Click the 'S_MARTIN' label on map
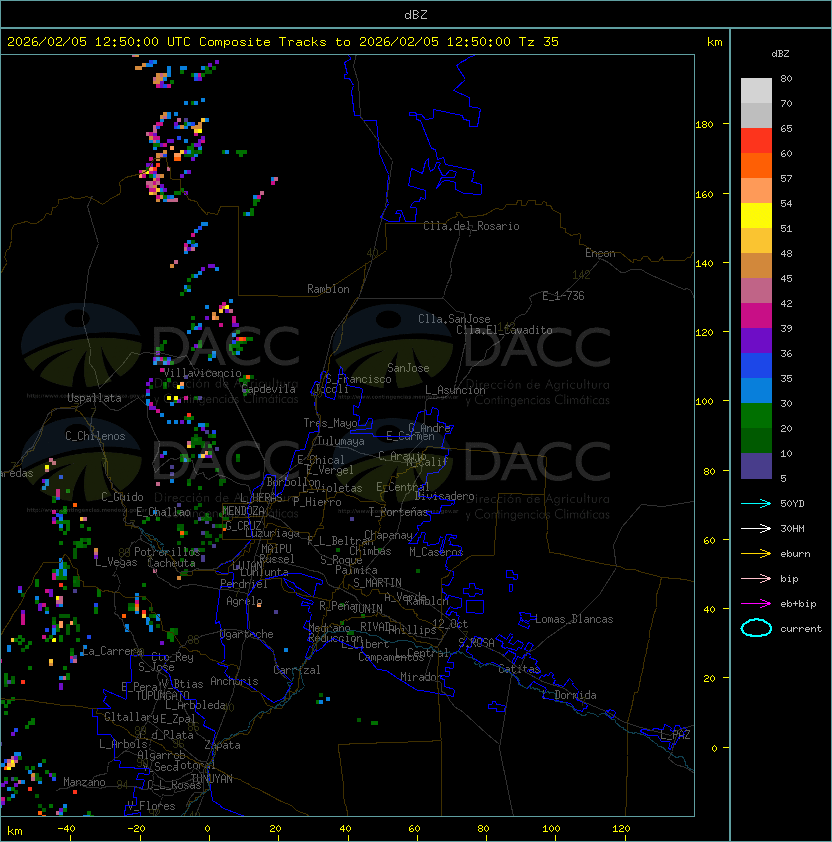This screenshot has height=842, width=832. coord(377,583)
